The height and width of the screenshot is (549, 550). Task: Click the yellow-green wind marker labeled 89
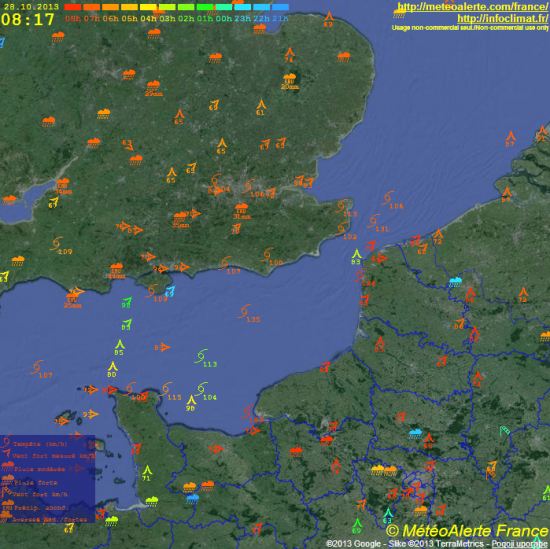coord(356,256)
